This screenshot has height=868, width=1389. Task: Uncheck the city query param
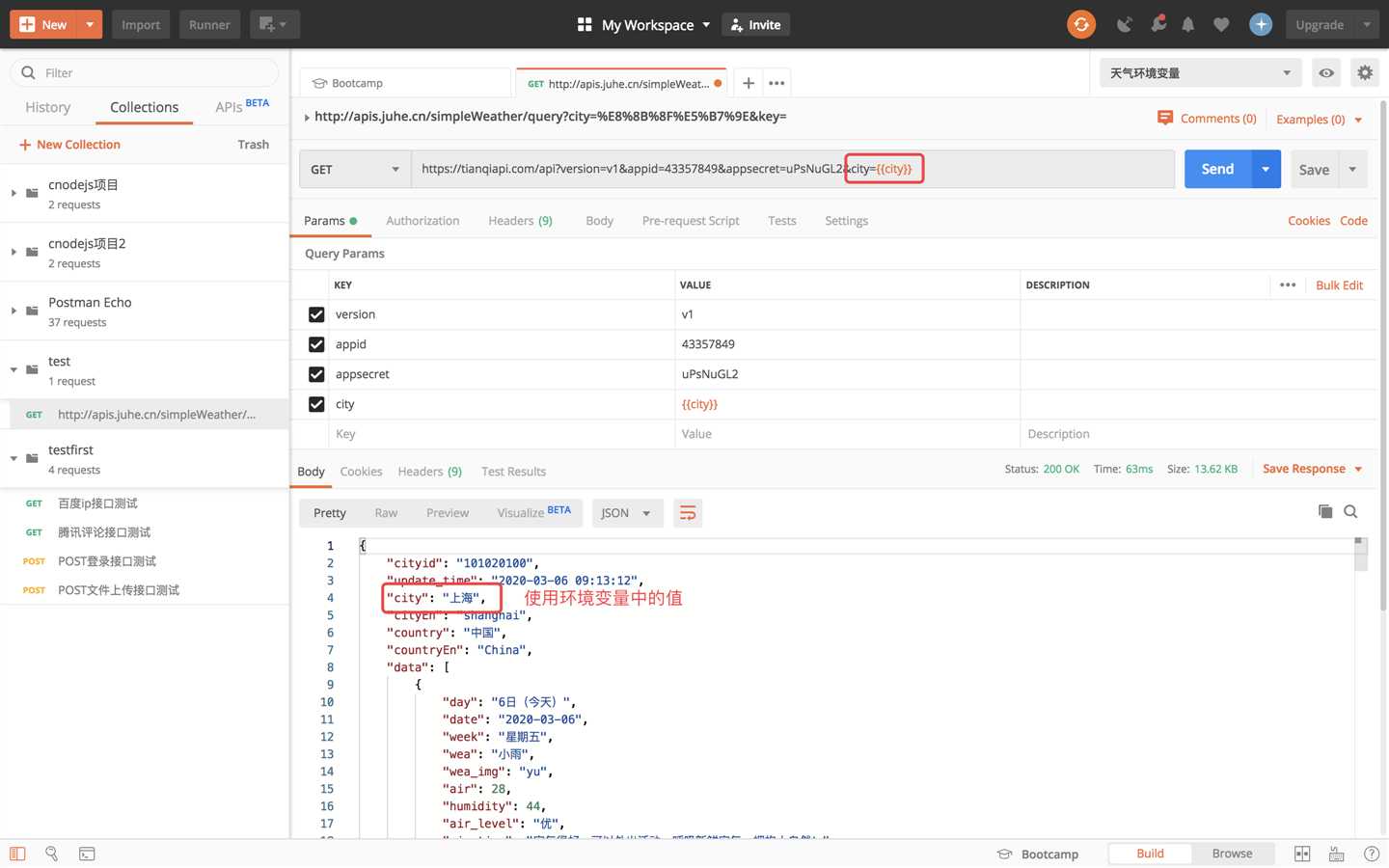316,404
